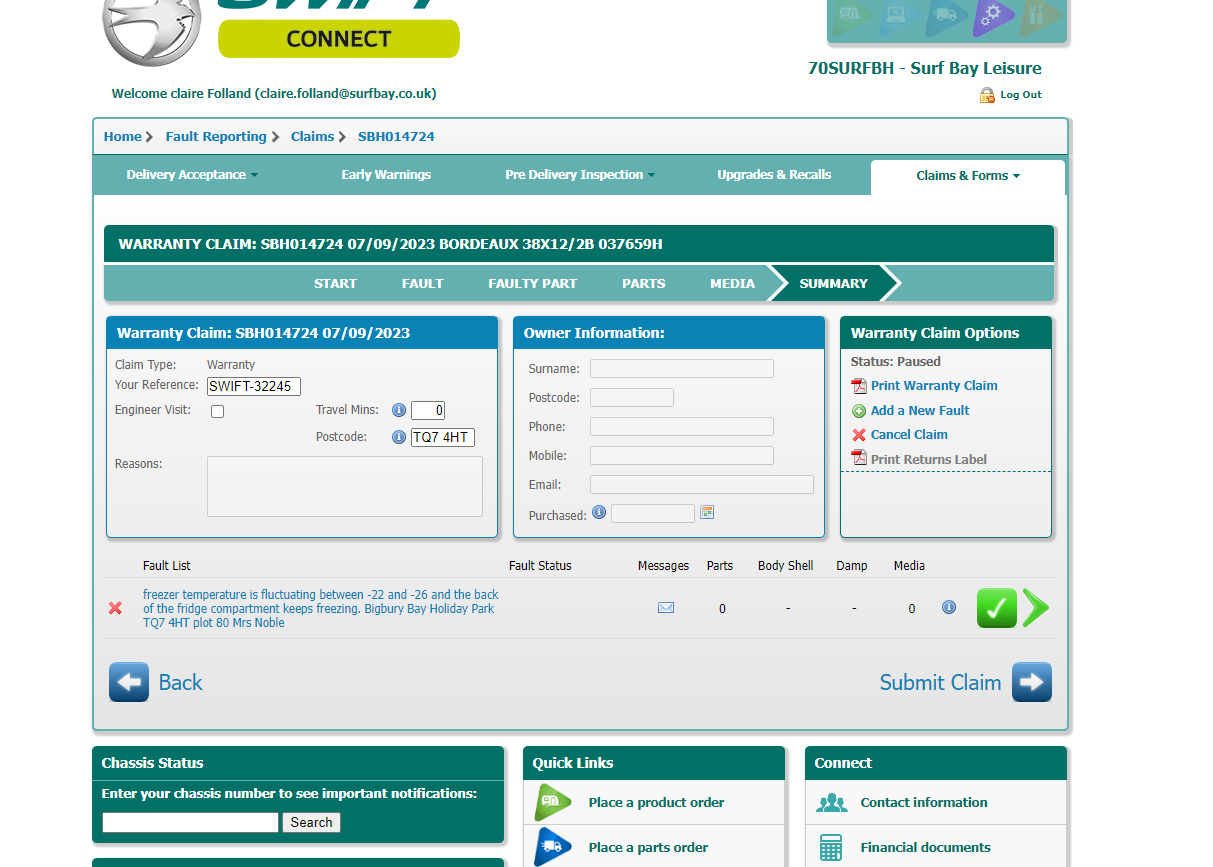Image resolution: width=1213 pixels, height=867 pixels.
Task: Click the Travel Mins info icon
Action: pos(399,410)
